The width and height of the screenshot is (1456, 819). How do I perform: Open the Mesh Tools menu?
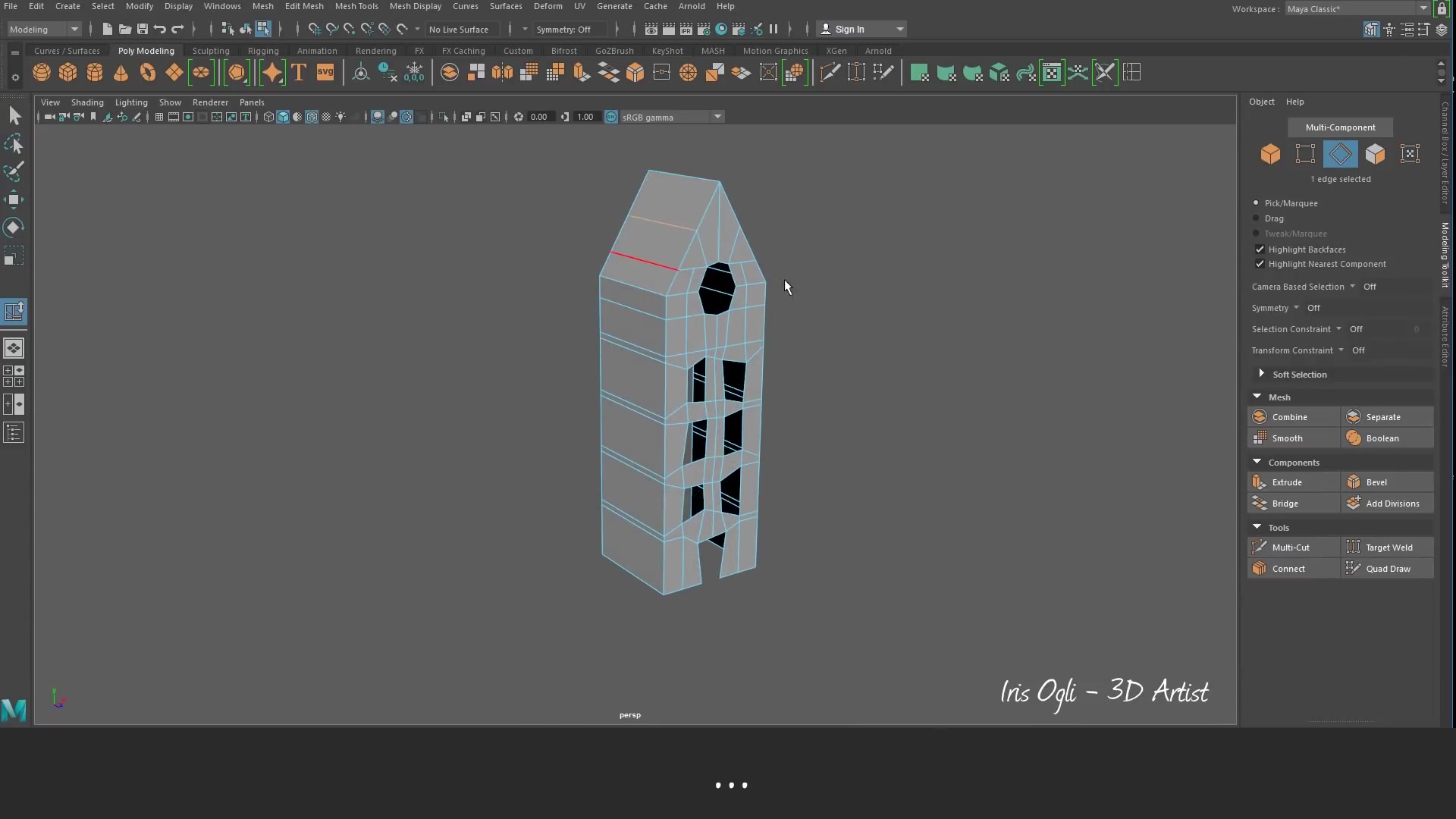[356, 6]
